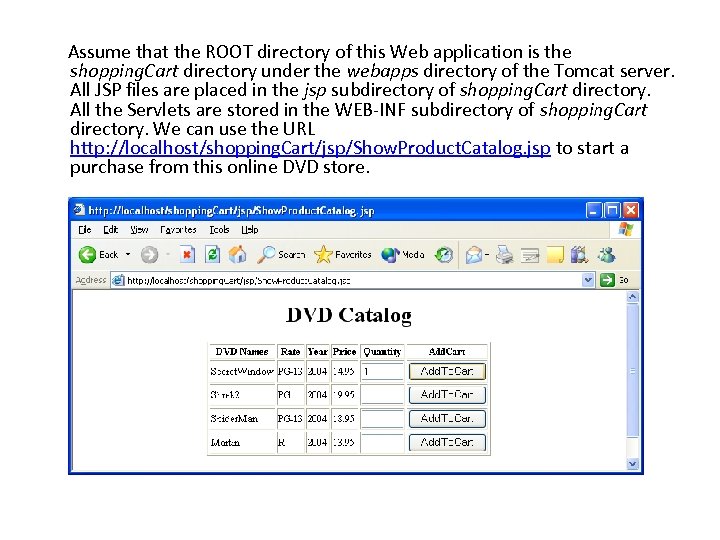Click the Matrix quantity field

(x=382, y=442)
